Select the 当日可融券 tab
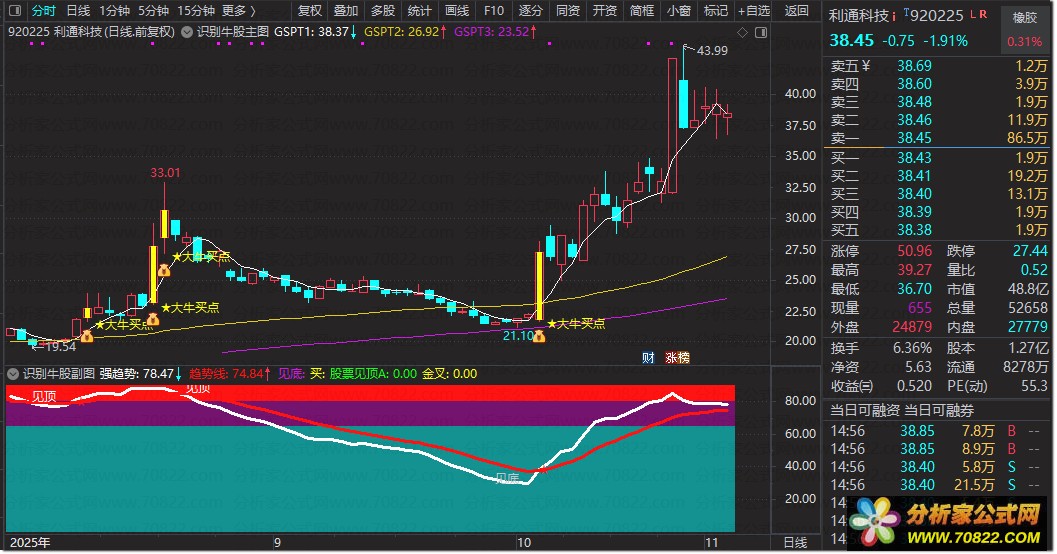The image size is (1057, 554). (939, 410)
